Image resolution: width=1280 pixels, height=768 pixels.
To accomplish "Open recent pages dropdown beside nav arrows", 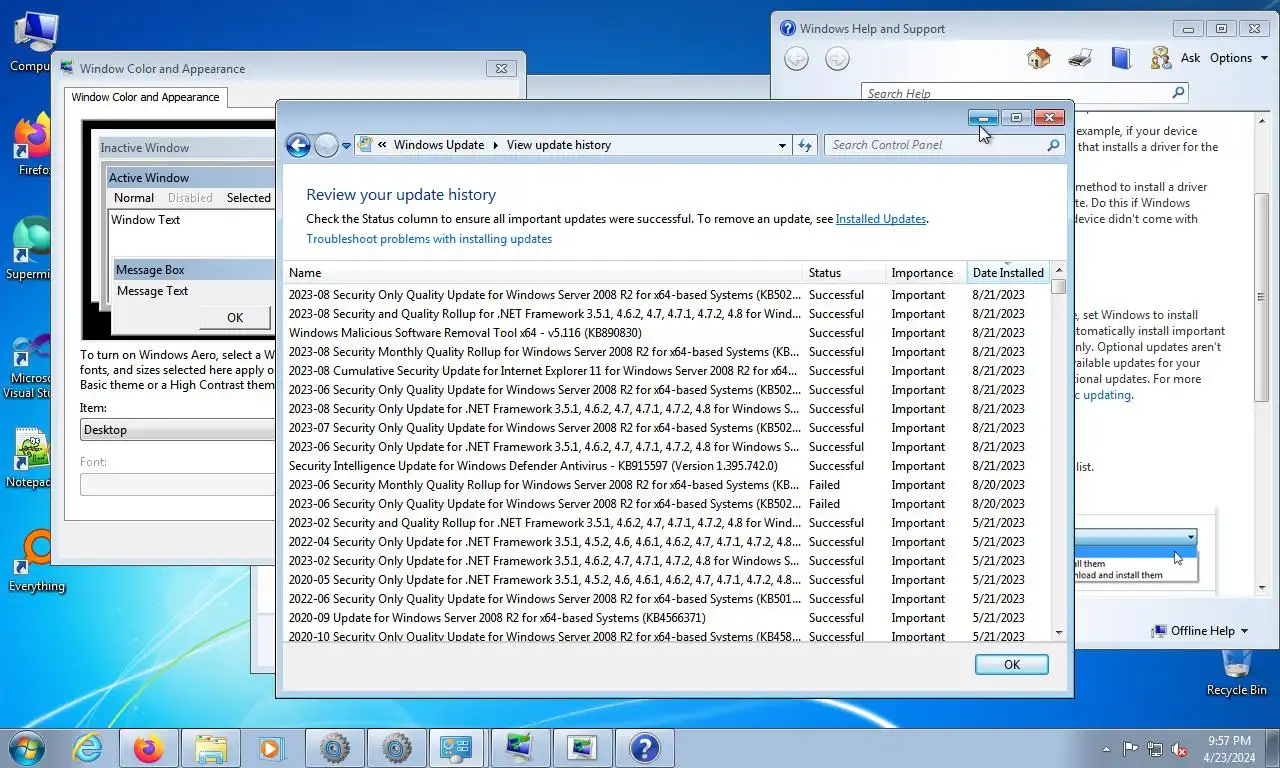I will (x=347, y=146).
